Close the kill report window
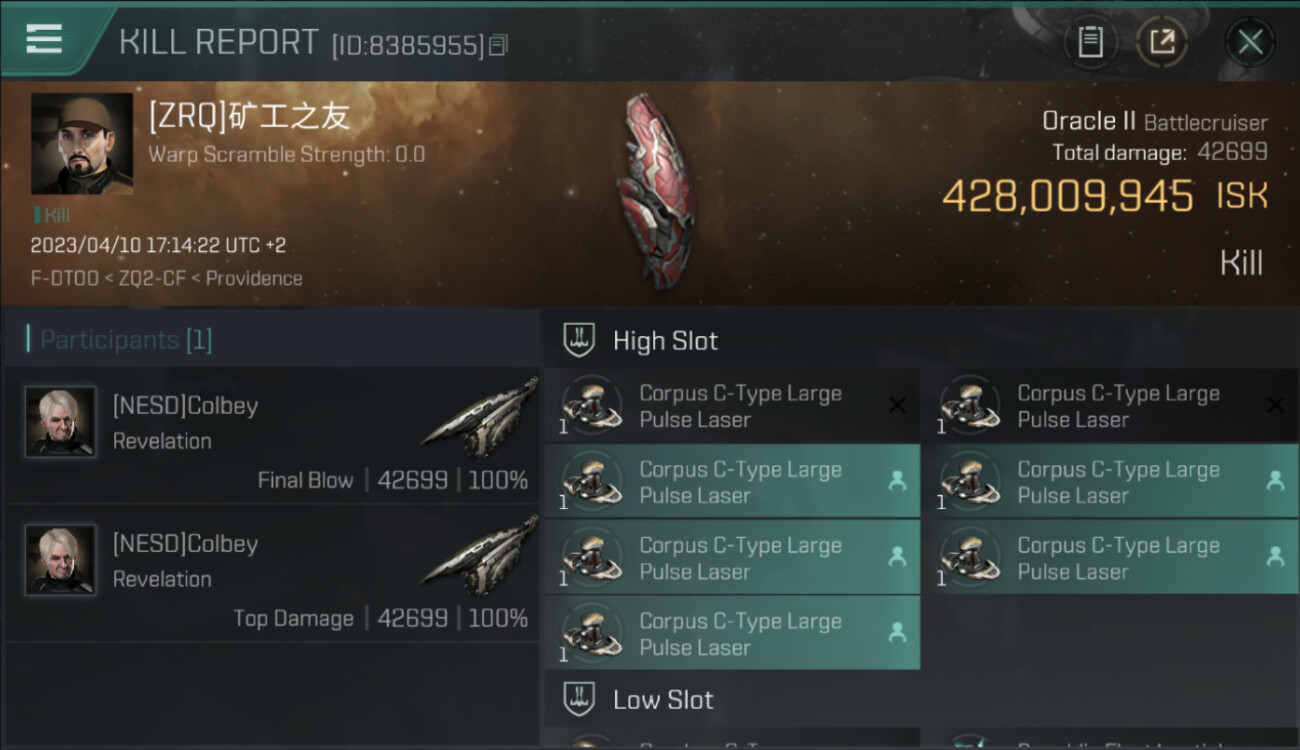This screenshot has width=1300, height=750. 1250,42
